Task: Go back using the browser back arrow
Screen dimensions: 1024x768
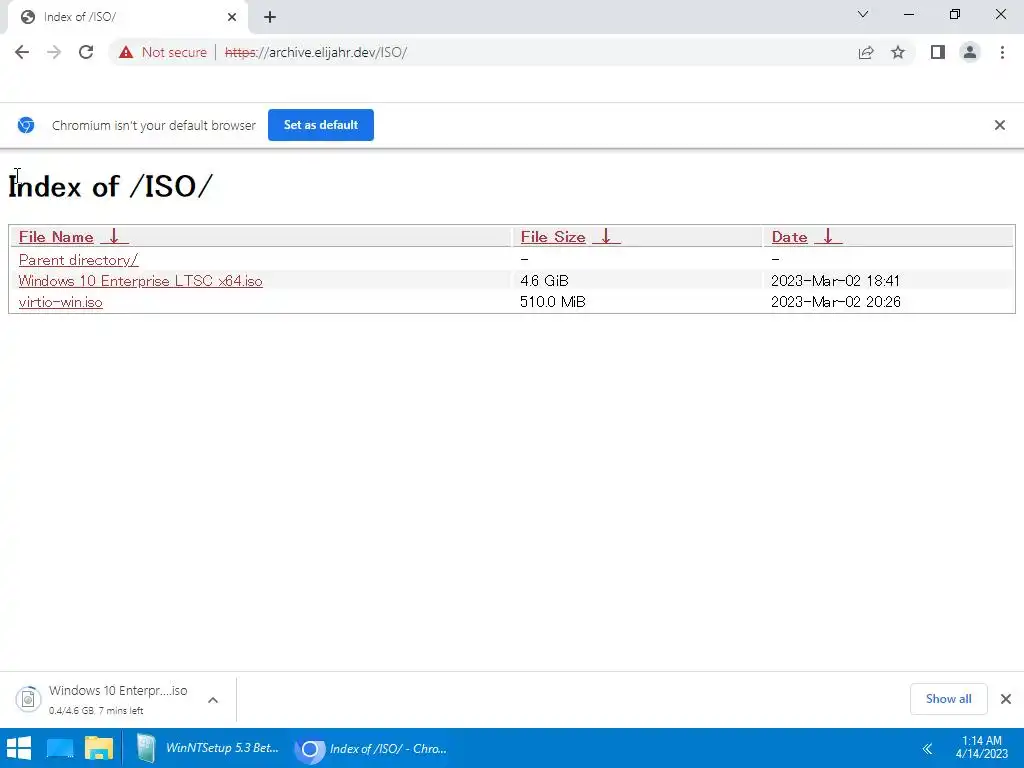Action: [22, 52]
